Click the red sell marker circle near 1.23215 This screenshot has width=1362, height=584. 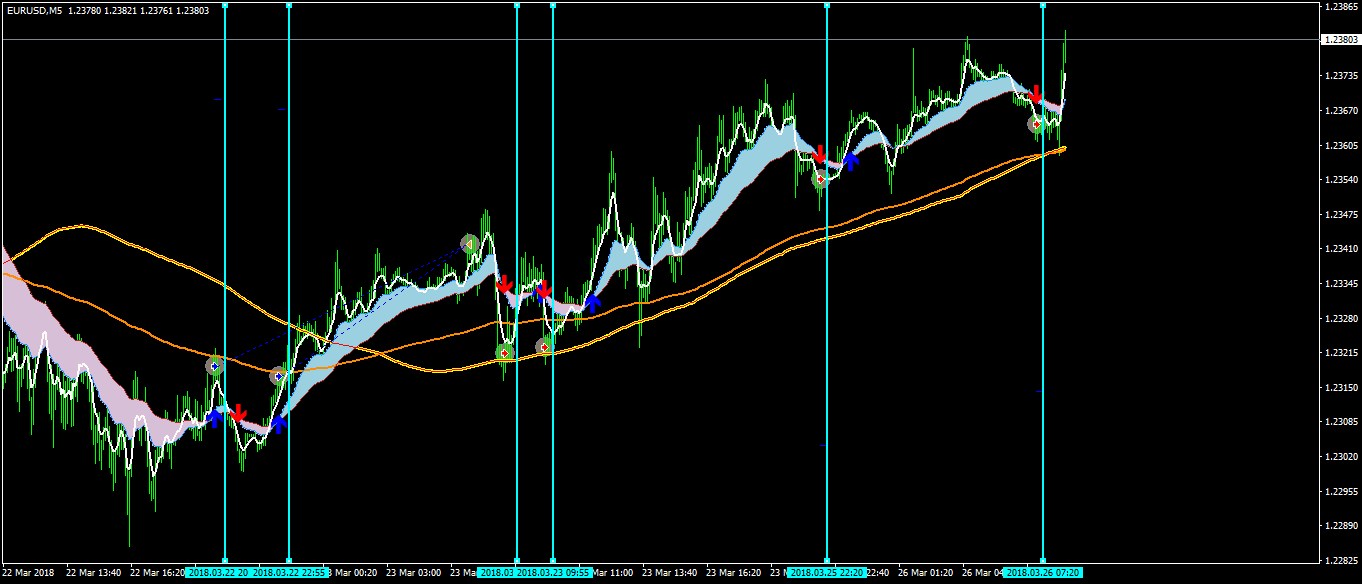point(505,353)
